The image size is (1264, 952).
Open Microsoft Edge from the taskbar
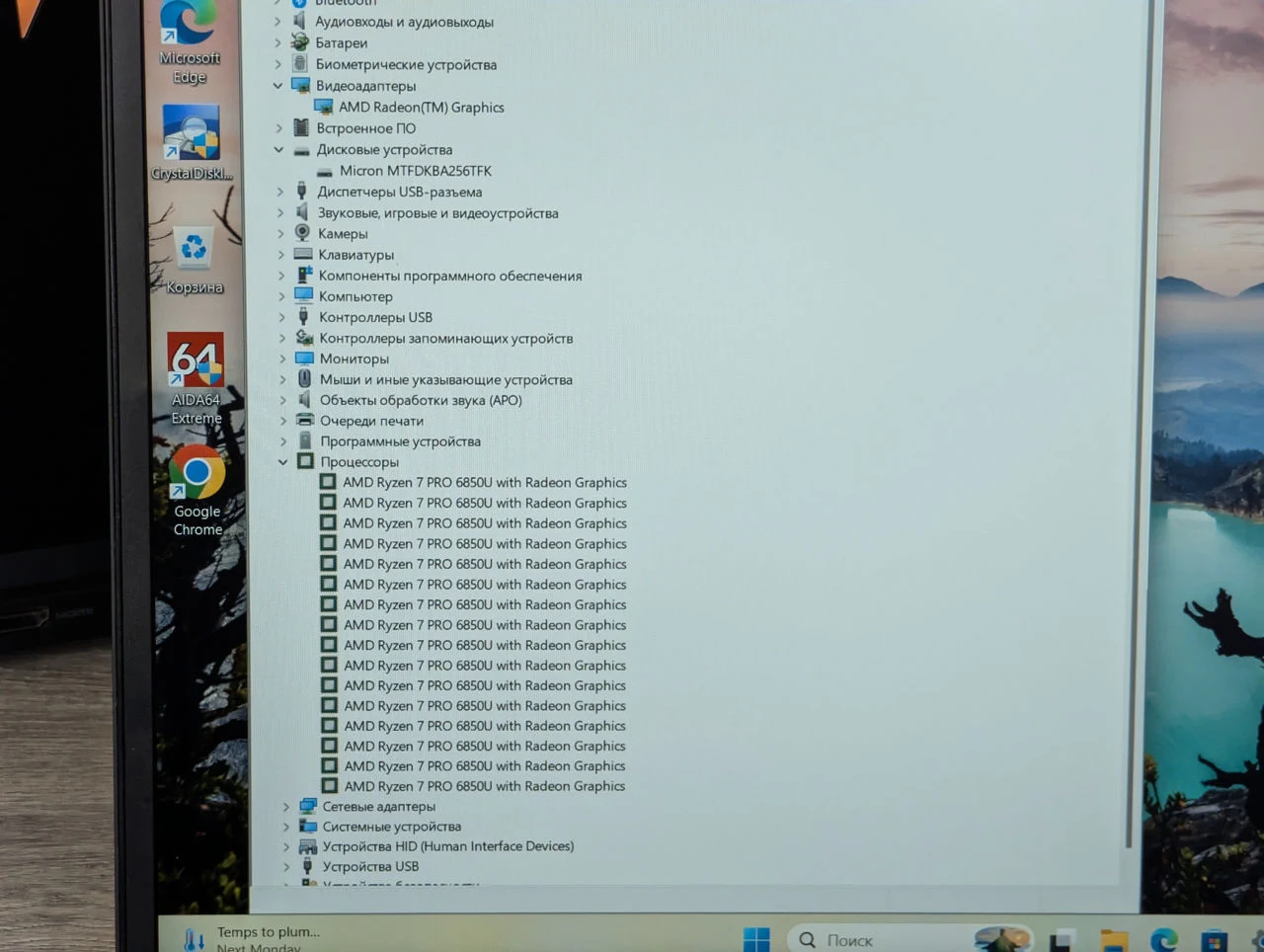[1163, 940]
